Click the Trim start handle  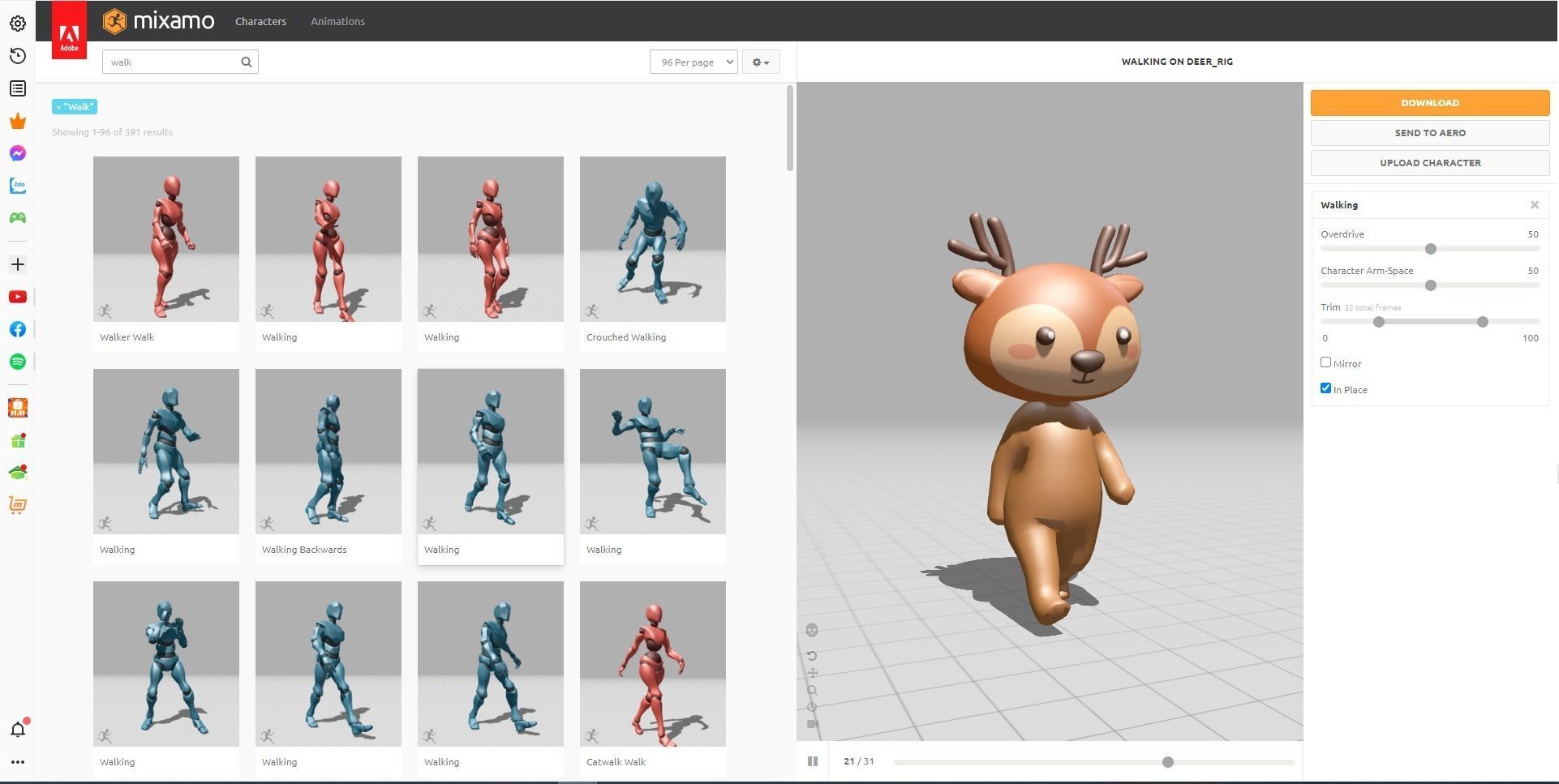tap(1379, 322)
